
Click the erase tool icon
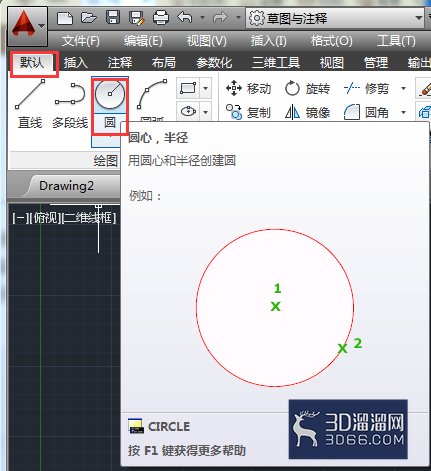(424, 88)
